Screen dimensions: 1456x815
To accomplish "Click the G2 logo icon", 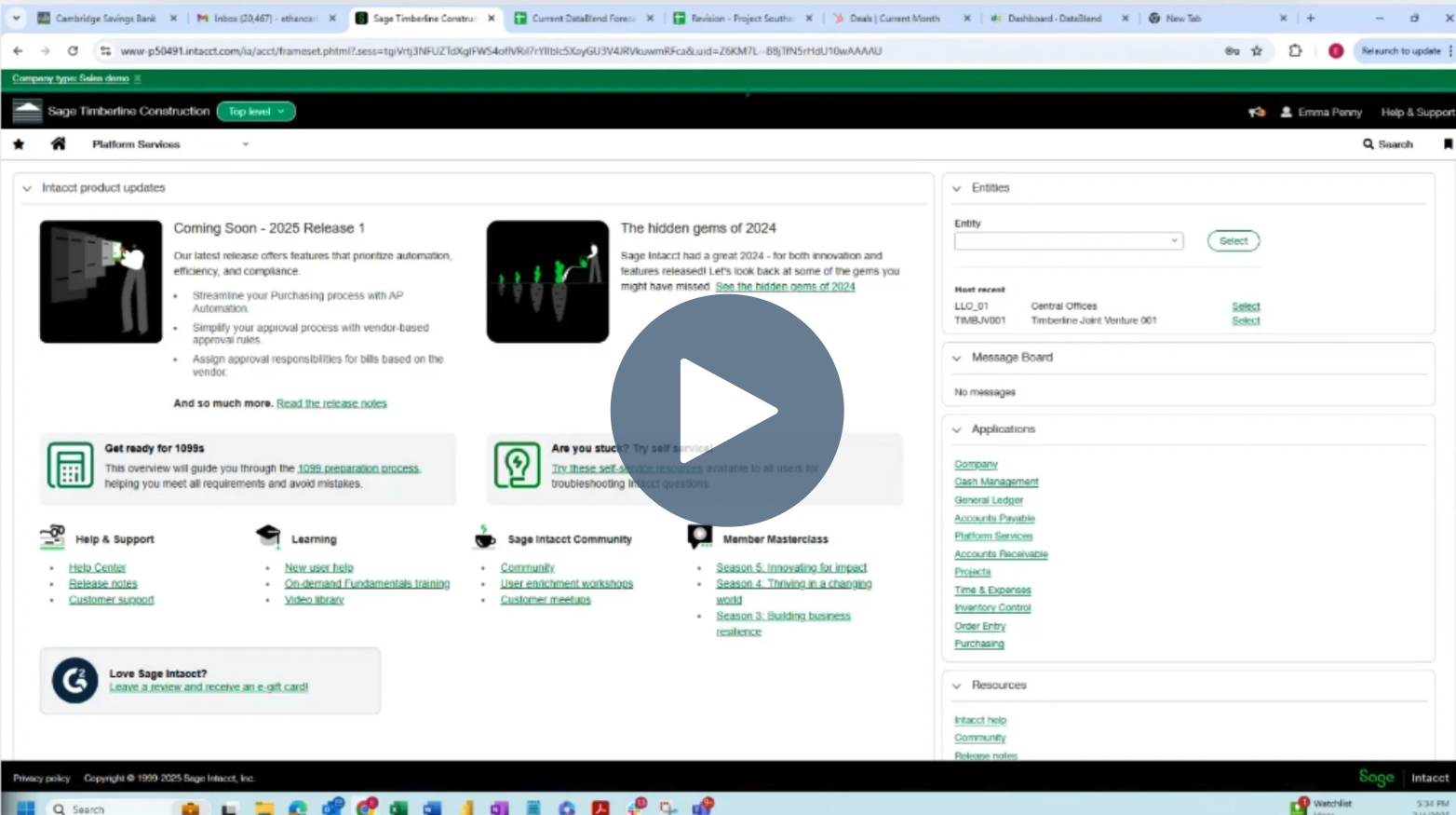I will click(74, 680).
